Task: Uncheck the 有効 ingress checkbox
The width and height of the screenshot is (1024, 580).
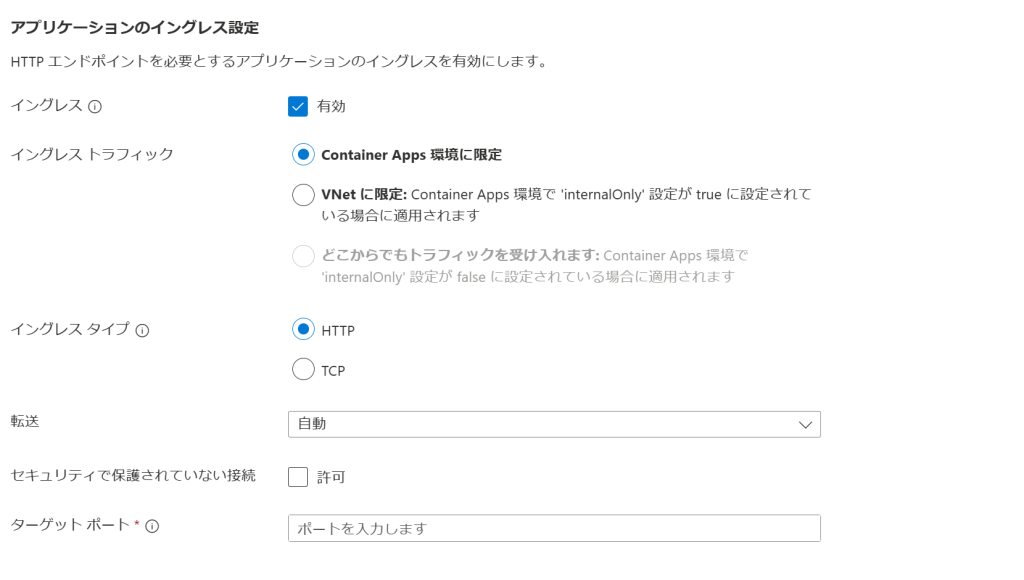Action: click(x=298, y=106)
